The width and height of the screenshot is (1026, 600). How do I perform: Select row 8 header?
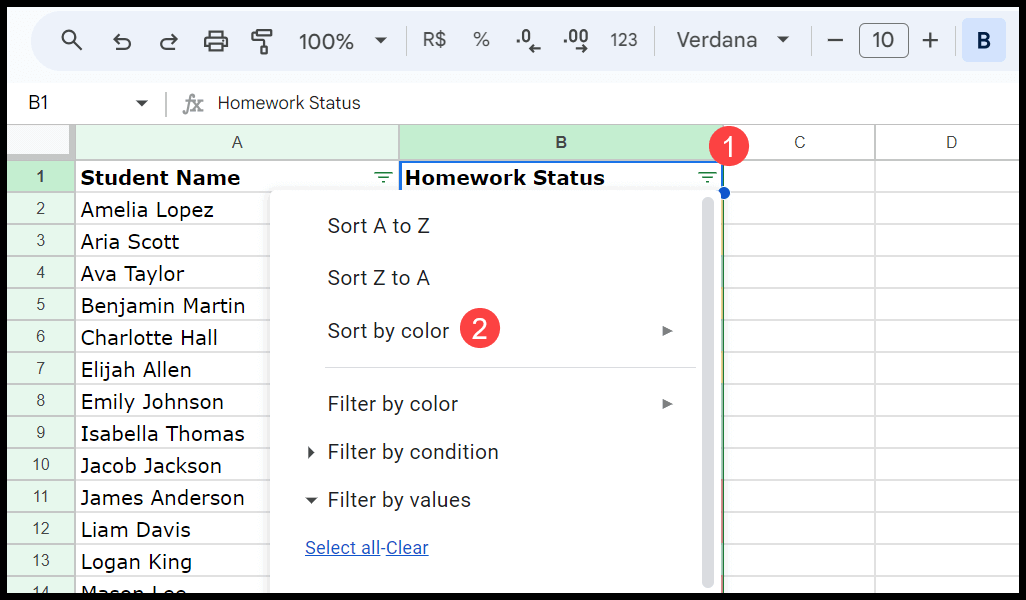click(x=41, y=401)
